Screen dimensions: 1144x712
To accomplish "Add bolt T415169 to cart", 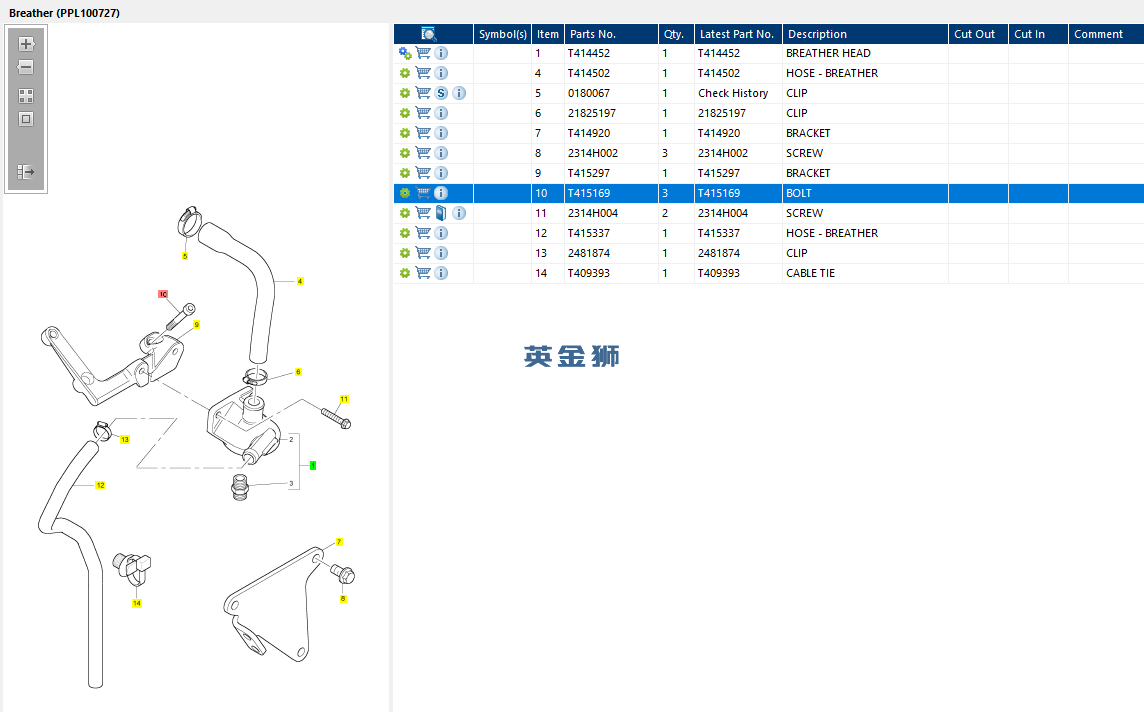I will tap(423, 193).
